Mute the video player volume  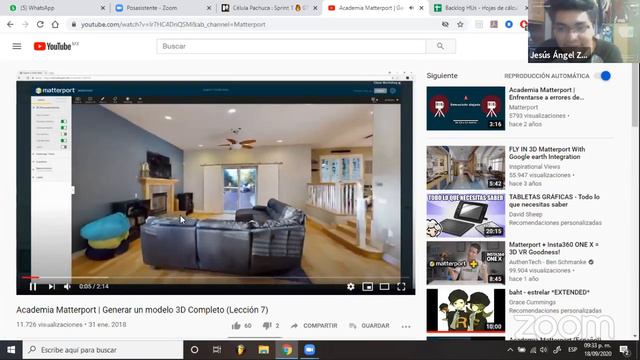pyautogui.click(x=67, y=287)
